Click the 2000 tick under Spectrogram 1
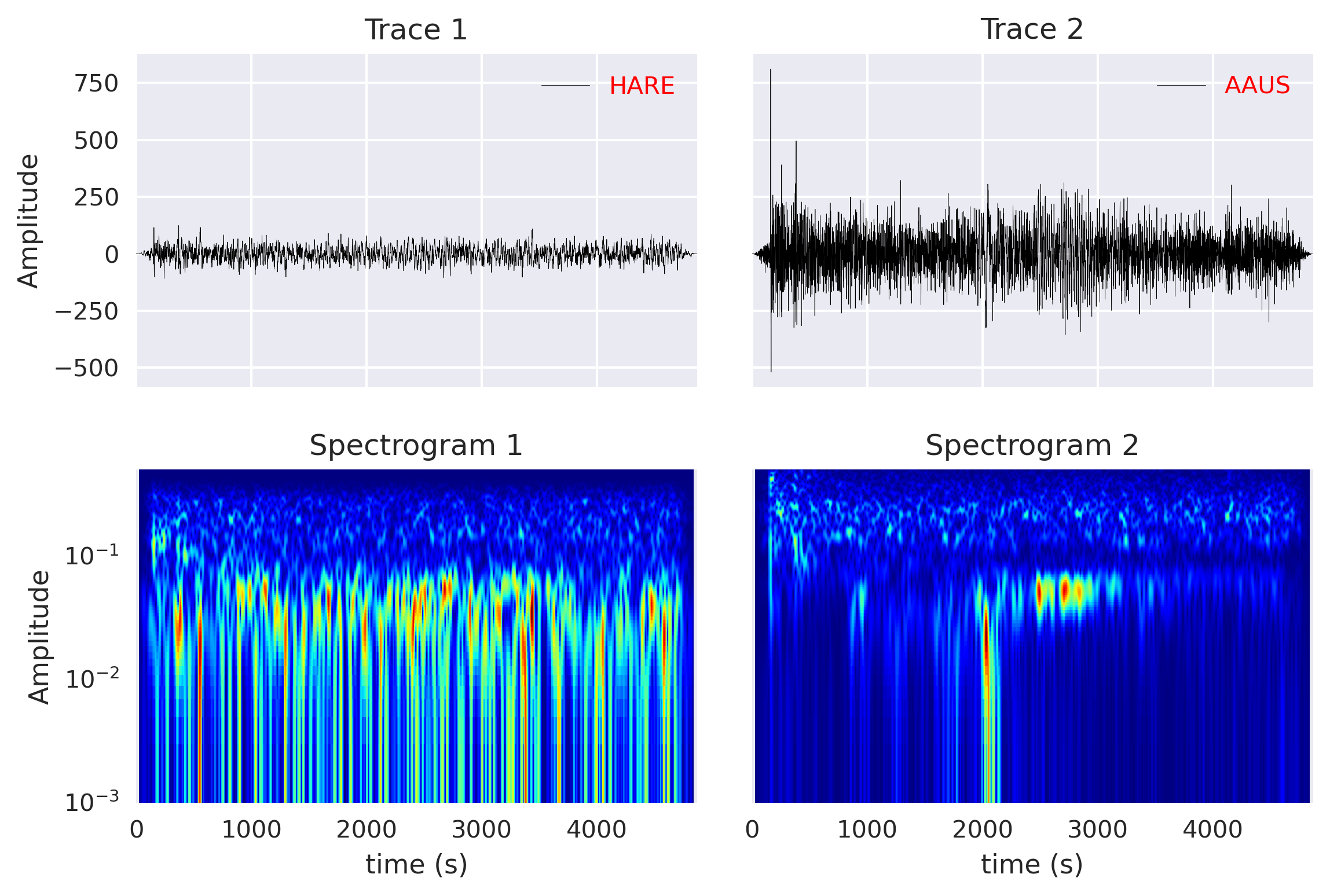Viewport: 1330px width, 896px height. point(366,830)
